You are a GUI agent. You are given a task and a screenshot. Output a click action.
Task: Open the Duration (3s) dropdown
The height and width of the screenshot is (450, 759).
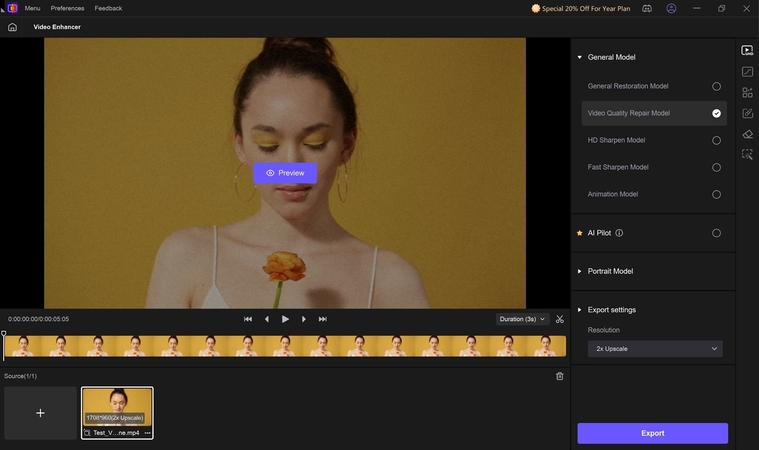tap(523, 319)
